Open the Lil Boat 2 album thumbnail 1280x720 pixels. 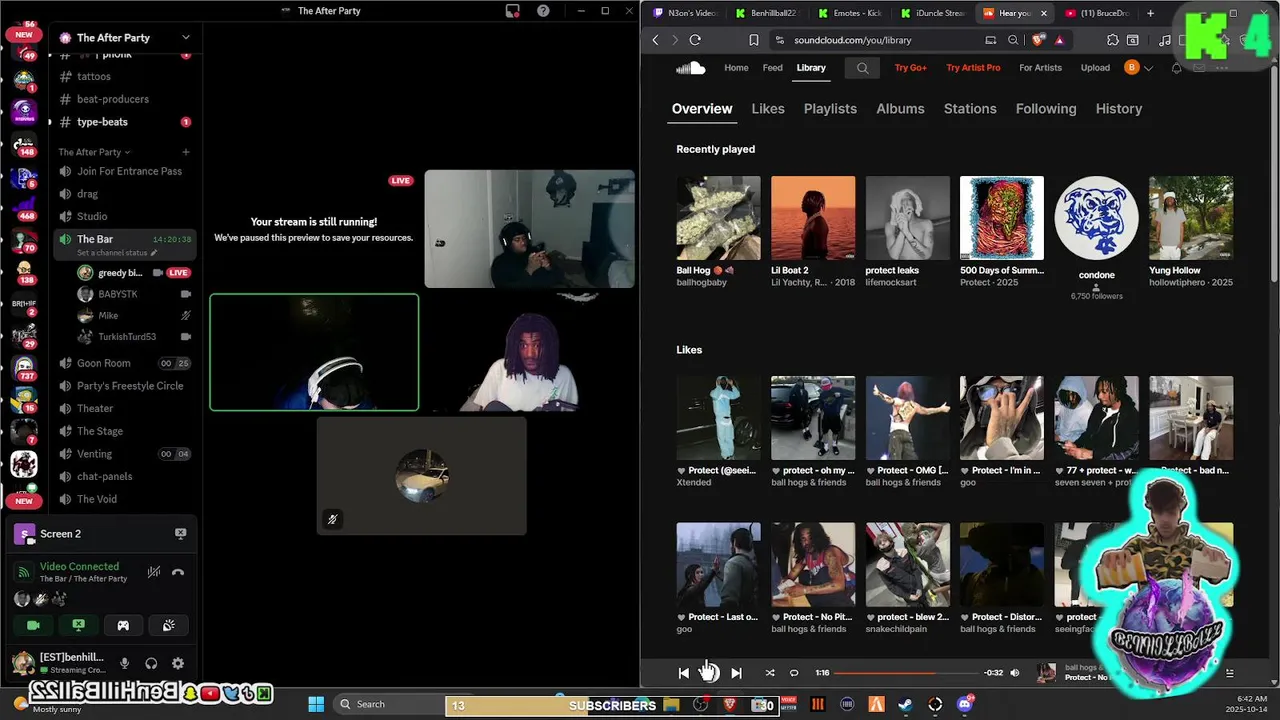click(813, 218)
